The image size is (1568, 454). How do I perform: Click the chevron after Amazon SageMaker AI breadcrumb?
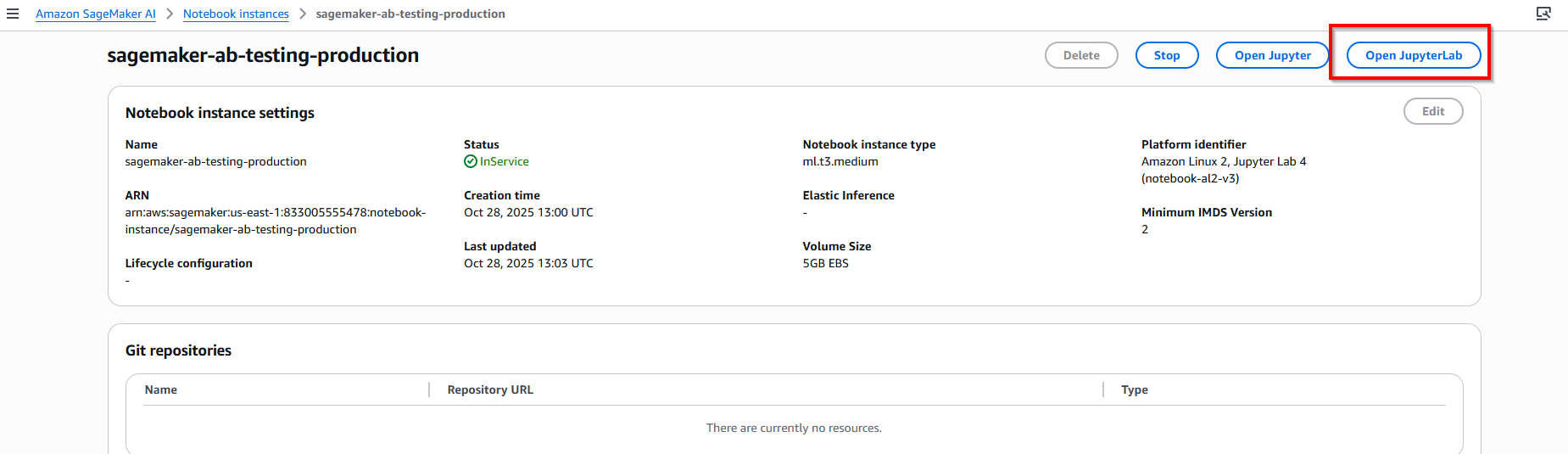coord(170,14)
